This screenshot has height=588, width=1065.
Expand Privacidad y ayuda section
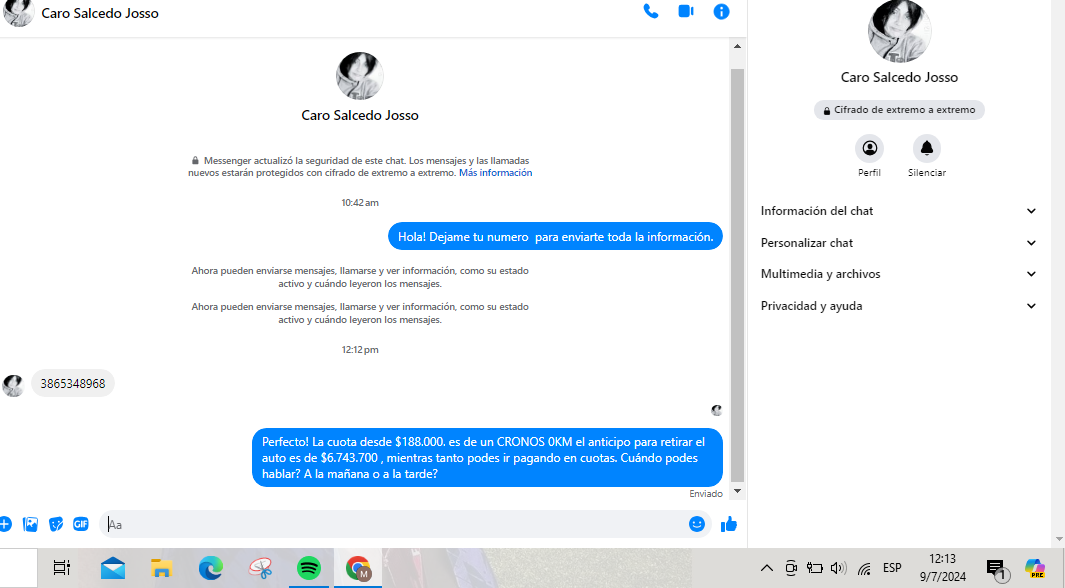899,306
